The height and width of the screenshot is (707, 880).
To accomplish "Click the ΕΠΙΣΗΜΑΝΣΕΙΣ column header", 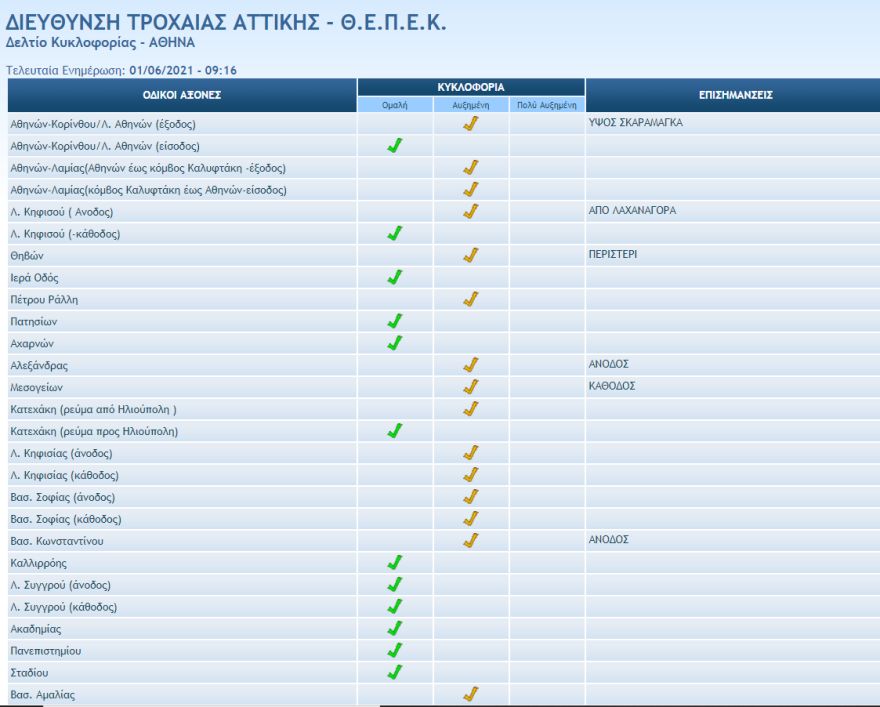I will [735, 95].
